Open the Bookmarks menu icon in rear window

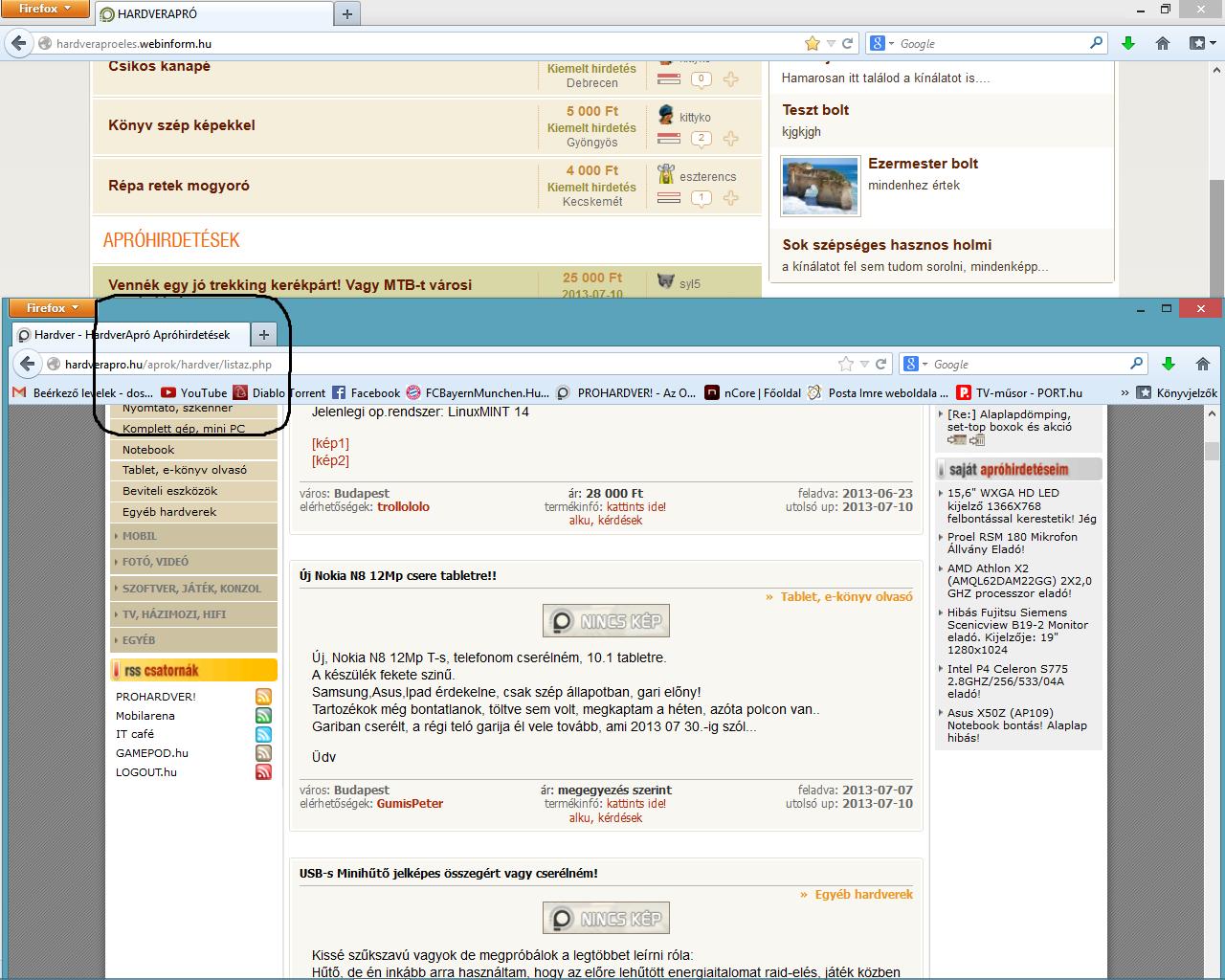point(1201,43)
